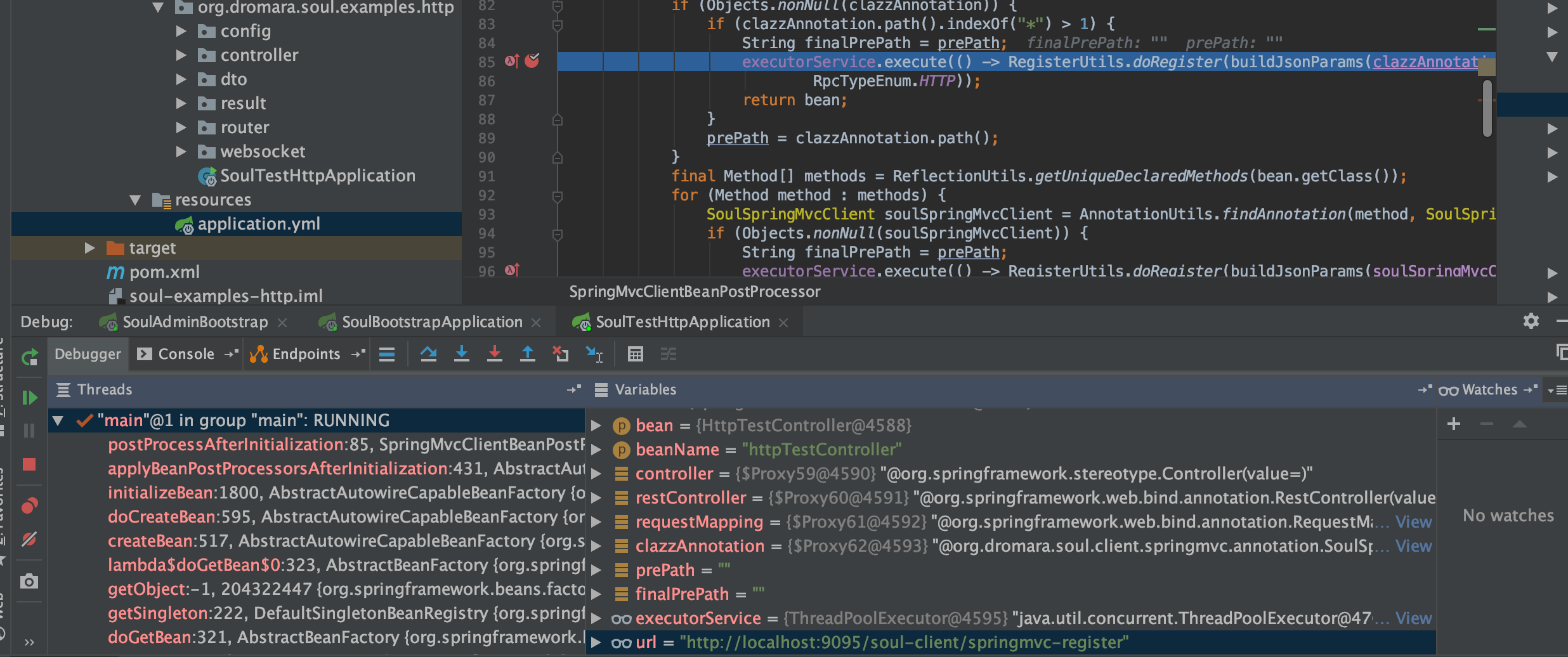Click the Pause Program icon
This screenshot has height=657, width=1568.
tap(29, 431)
